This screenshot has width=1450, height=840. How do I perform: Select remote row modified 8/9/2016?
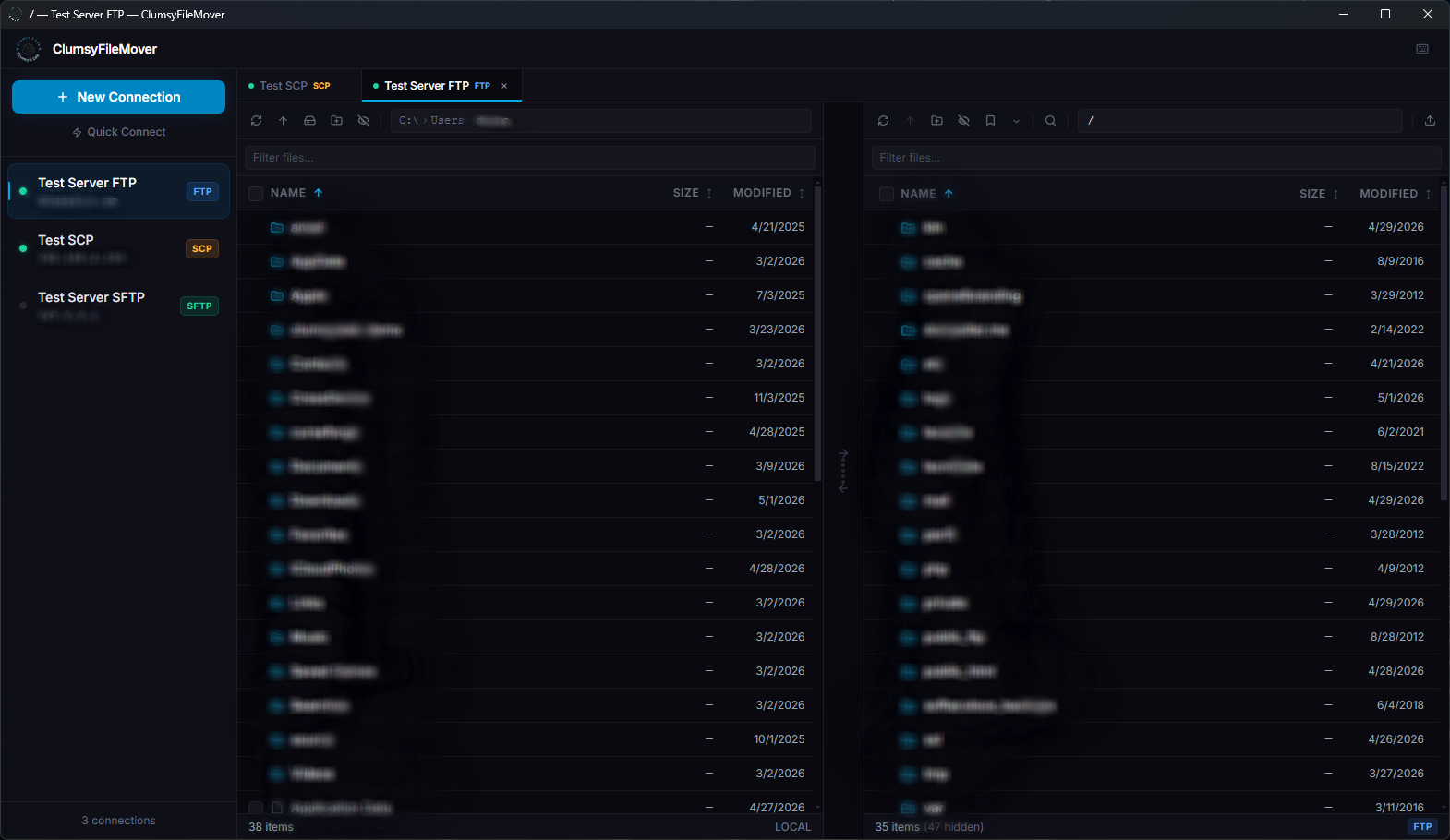(1153, 261)
